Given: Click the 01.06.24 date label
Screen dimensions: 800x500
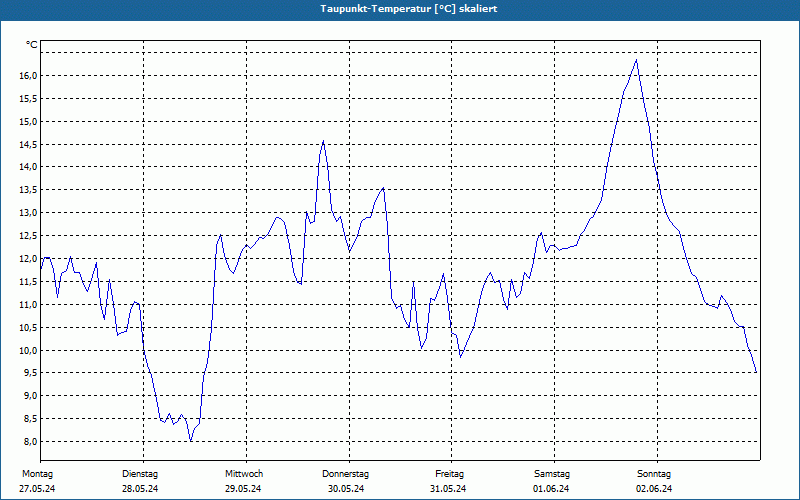Looking at the screenshot, I should (x=551, y=489).
